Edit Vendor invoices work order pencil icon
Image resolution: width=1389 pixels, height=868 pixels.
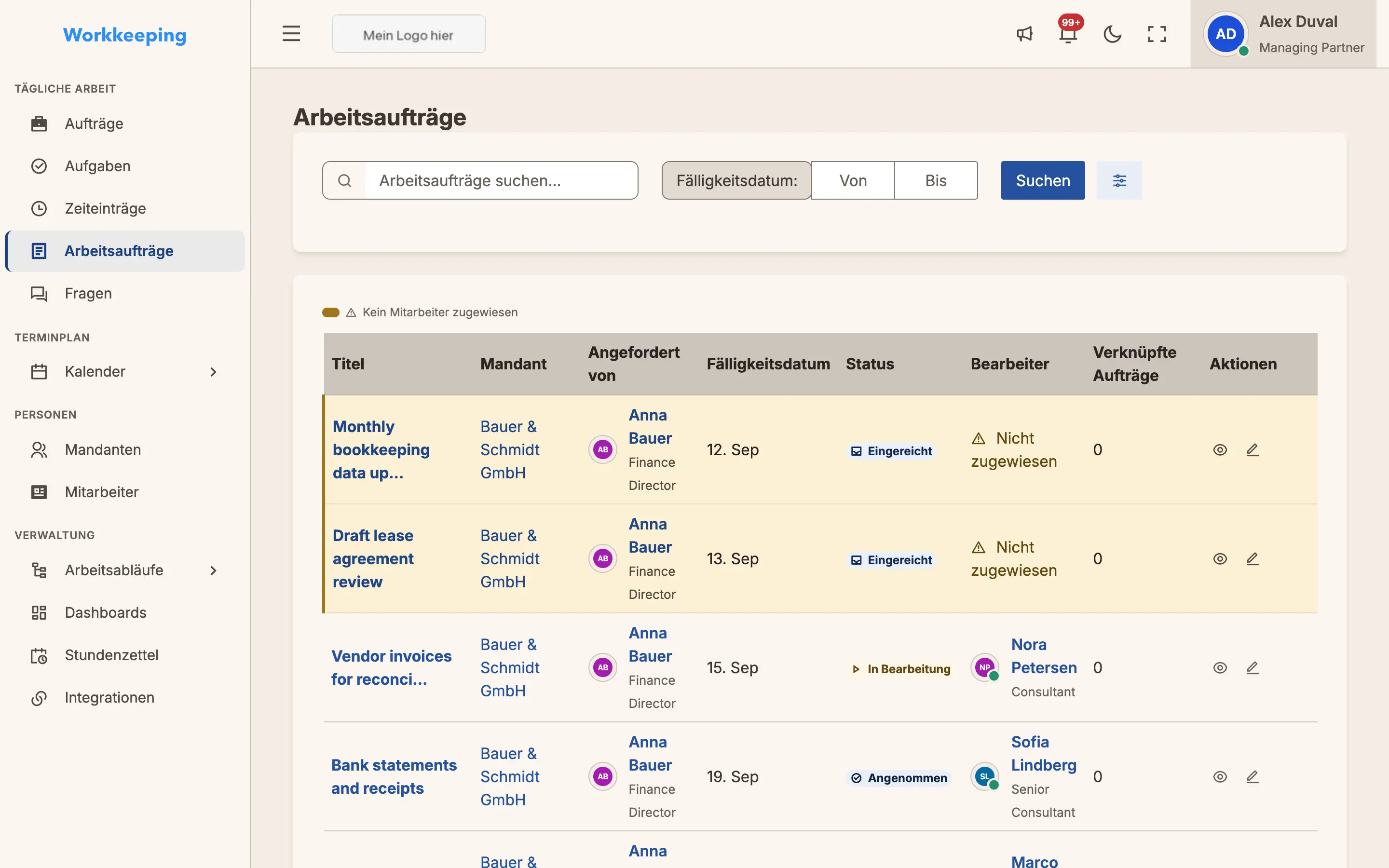[1253, 668]
